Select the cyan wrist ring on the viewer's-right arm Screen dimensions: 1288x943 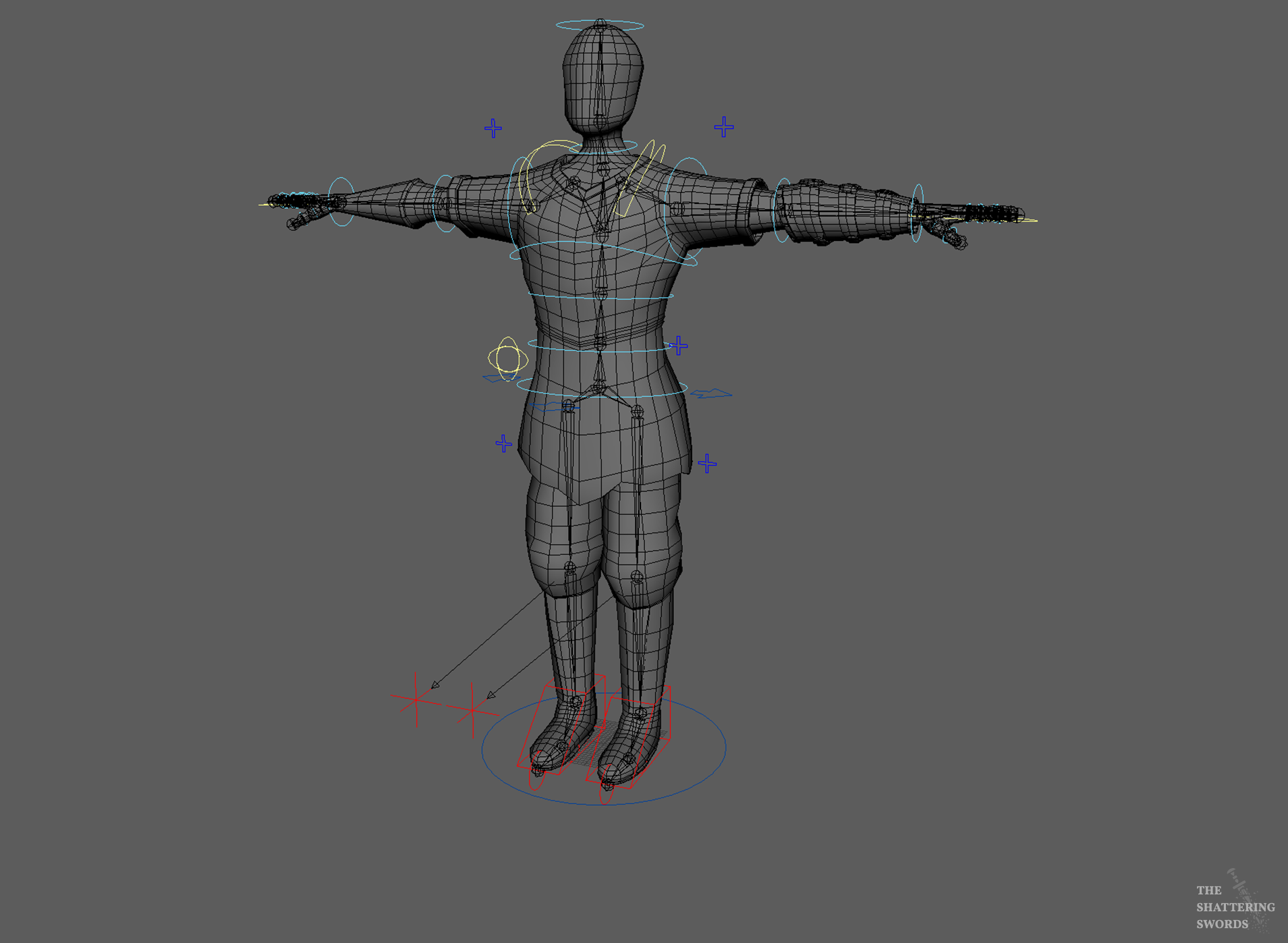(917, 213)
